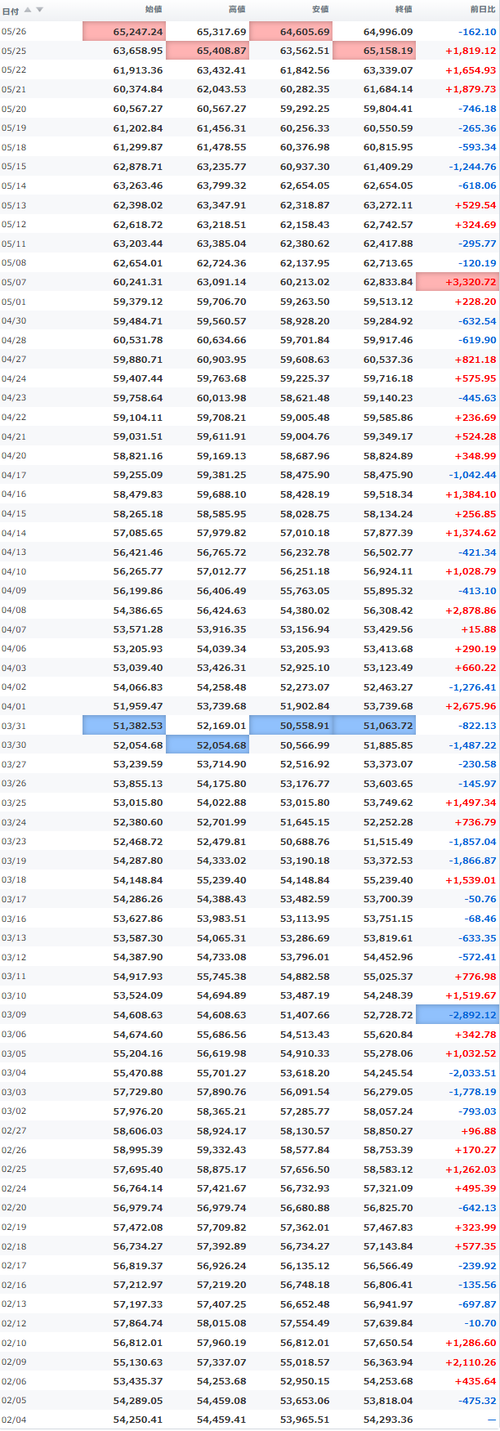Select change value +1,654.93
This screenshot has height=1431, width=500.
click(470, 70)
